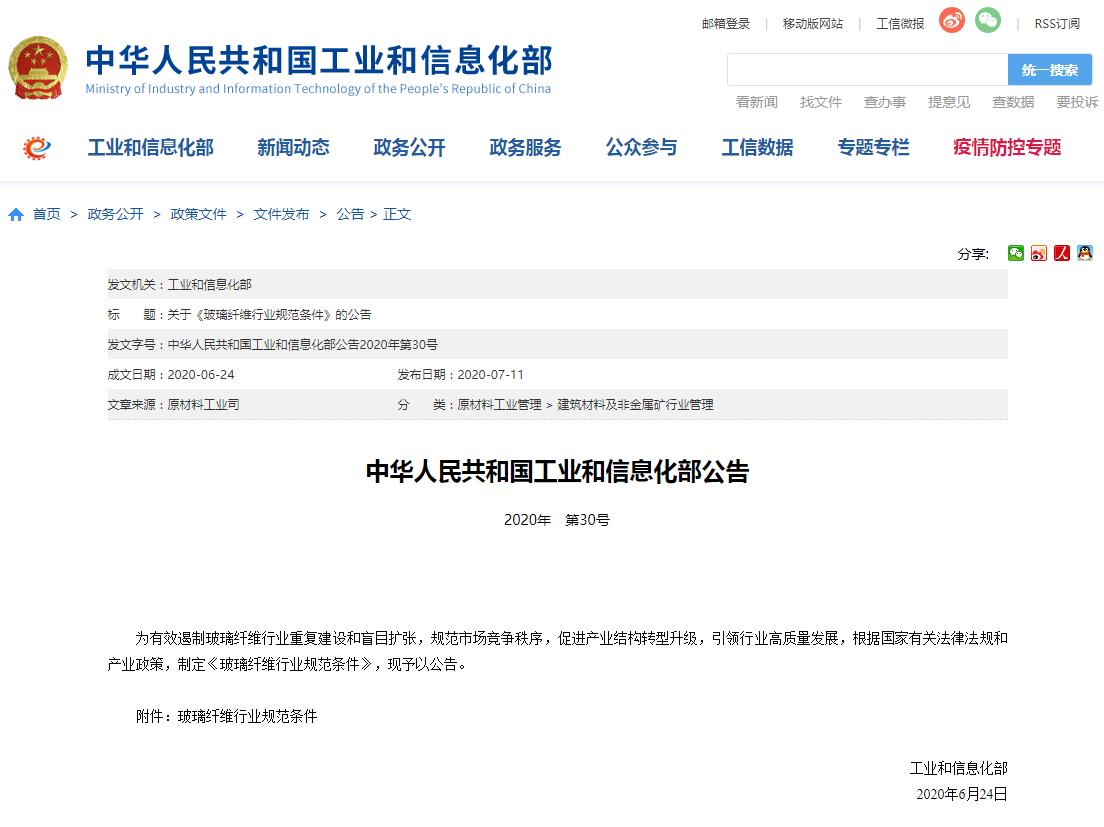Click the gear logo beside navigation menu
1104x827 pixels.
tap(37, 148)
